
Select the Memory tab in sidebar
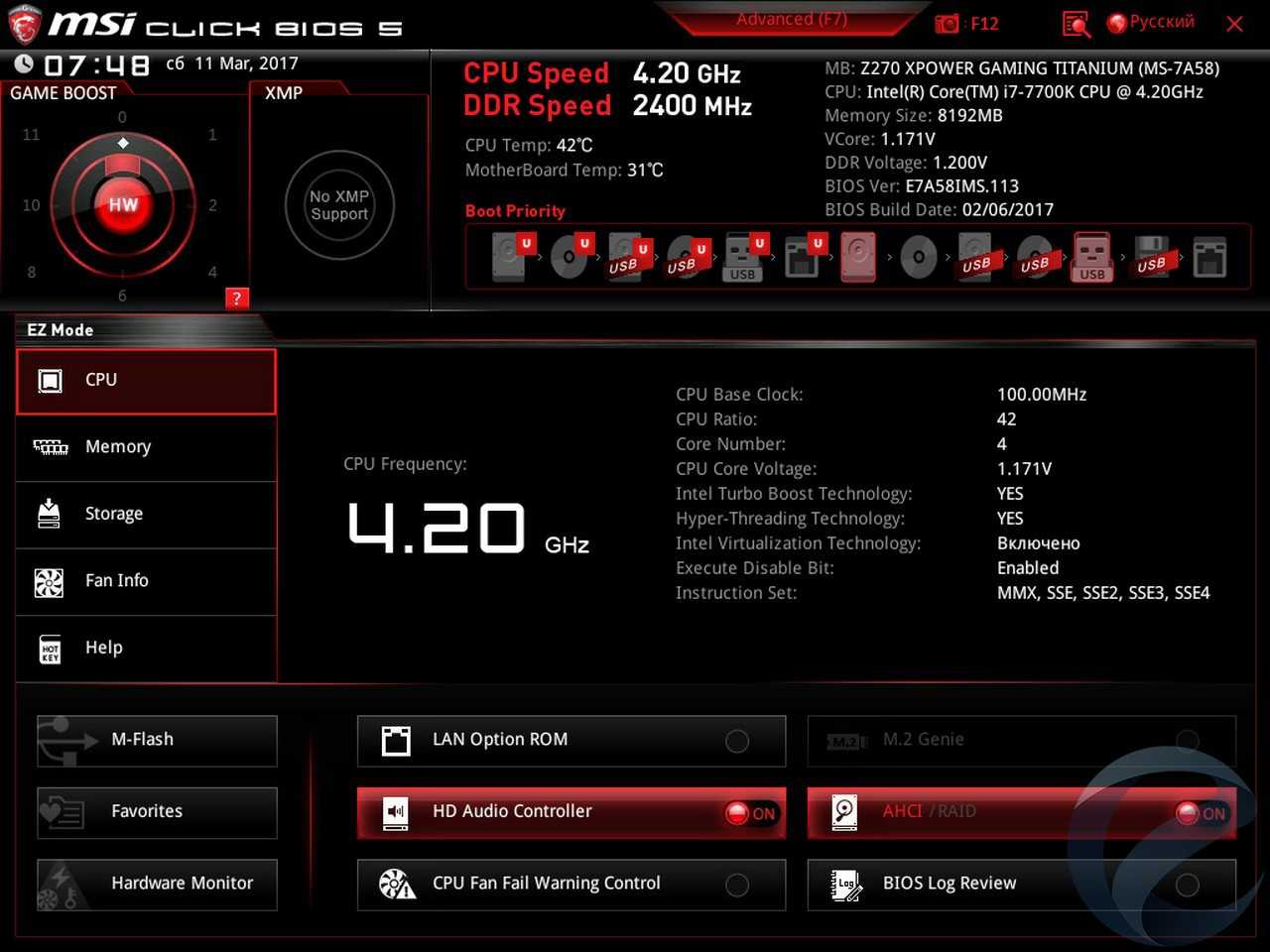(146, 447)
